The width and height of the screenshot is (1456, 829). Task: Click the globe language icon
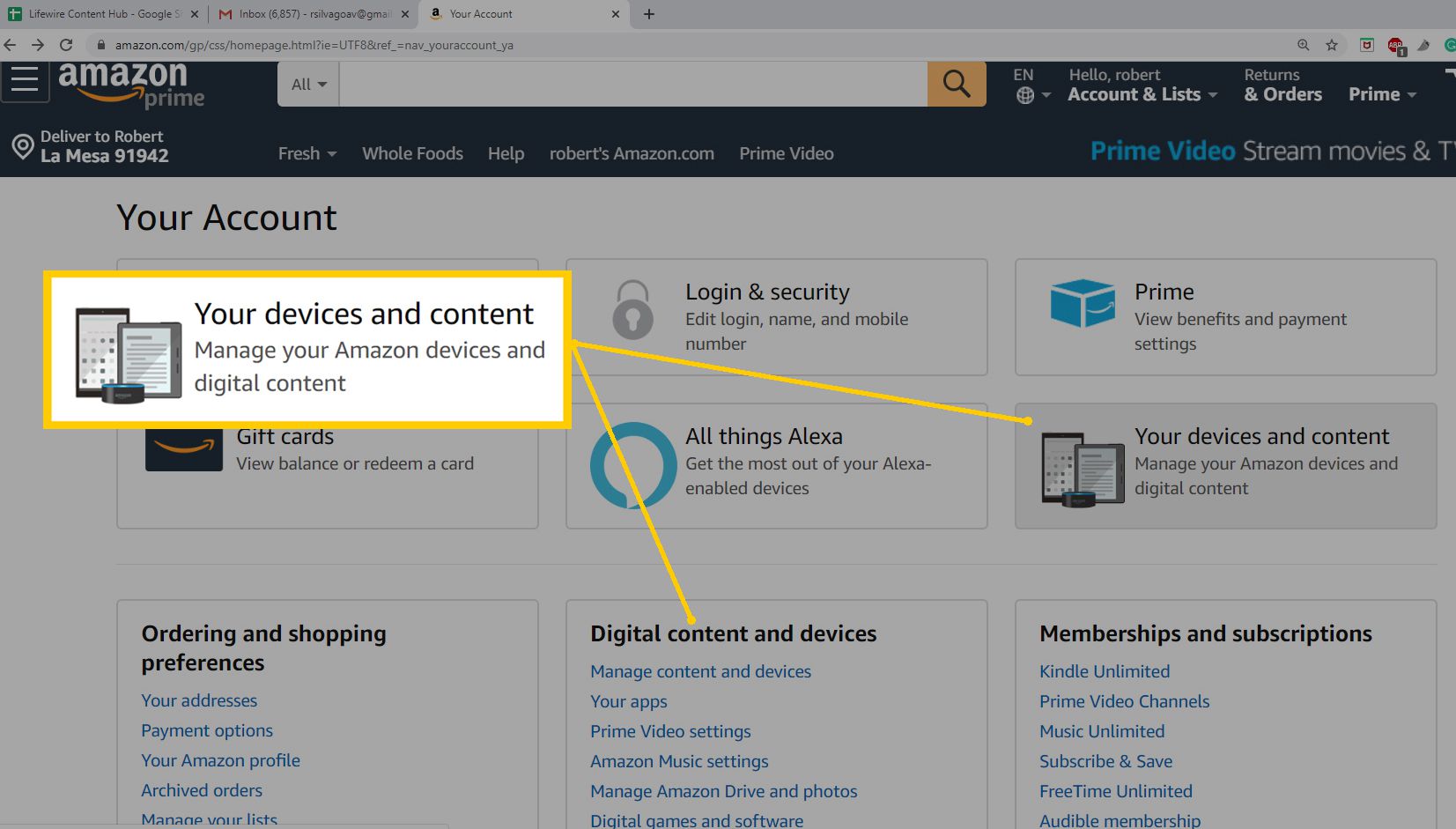pyautogui.click(x=1025, y=95)
